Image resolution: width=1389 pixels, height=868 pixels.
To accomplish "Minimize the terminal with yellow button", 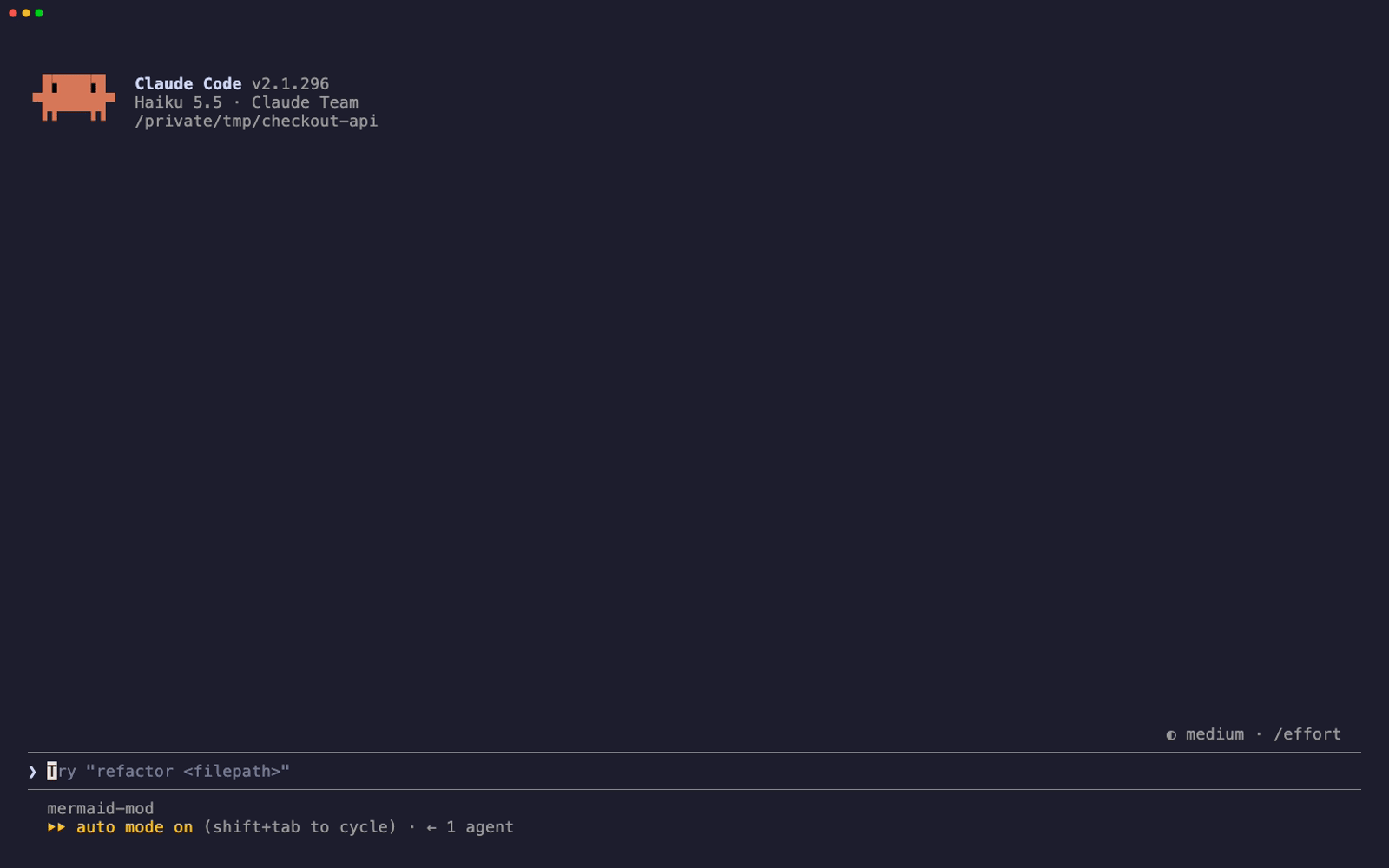I will [26, 13].
